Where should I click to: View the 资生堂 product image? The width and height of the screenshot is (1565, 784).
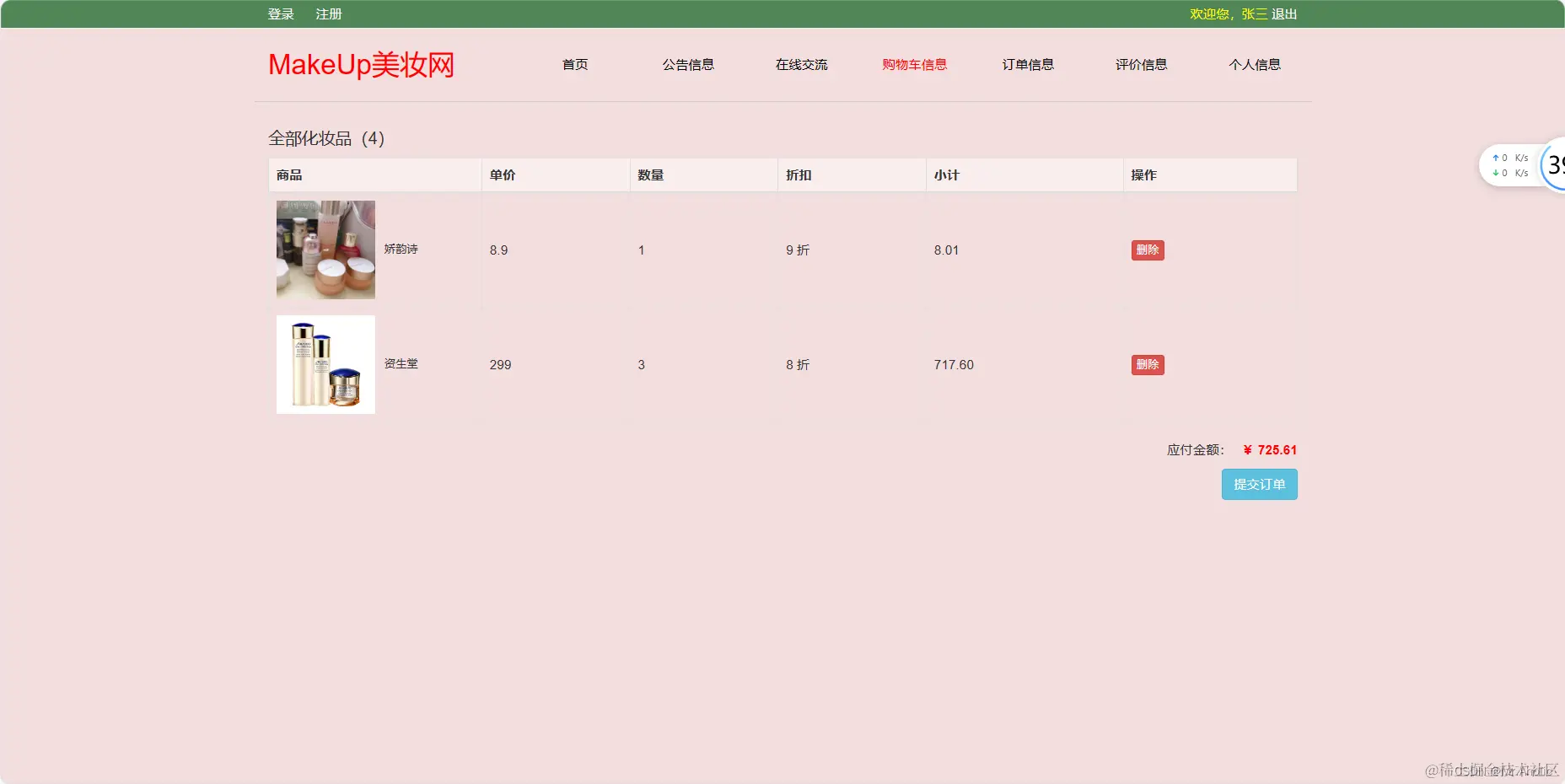pos(325,364)
